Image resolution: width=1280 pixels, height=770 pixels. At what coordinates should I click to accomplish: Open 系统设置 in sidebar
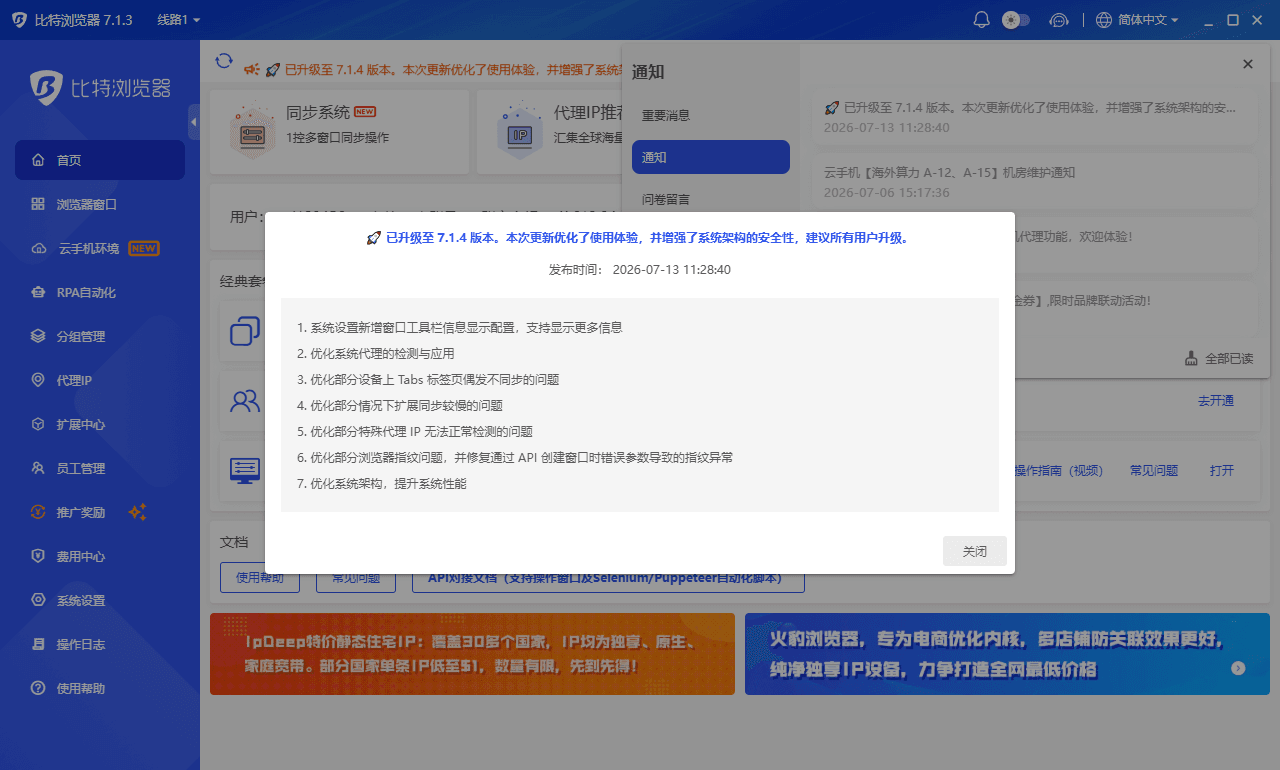click(100, 600)
